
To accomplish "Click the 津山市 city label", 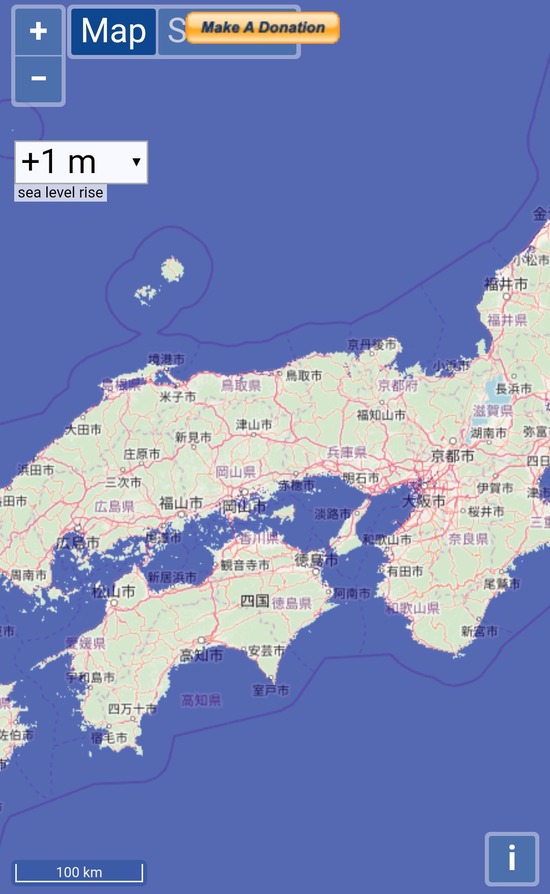I will [254, 424].
